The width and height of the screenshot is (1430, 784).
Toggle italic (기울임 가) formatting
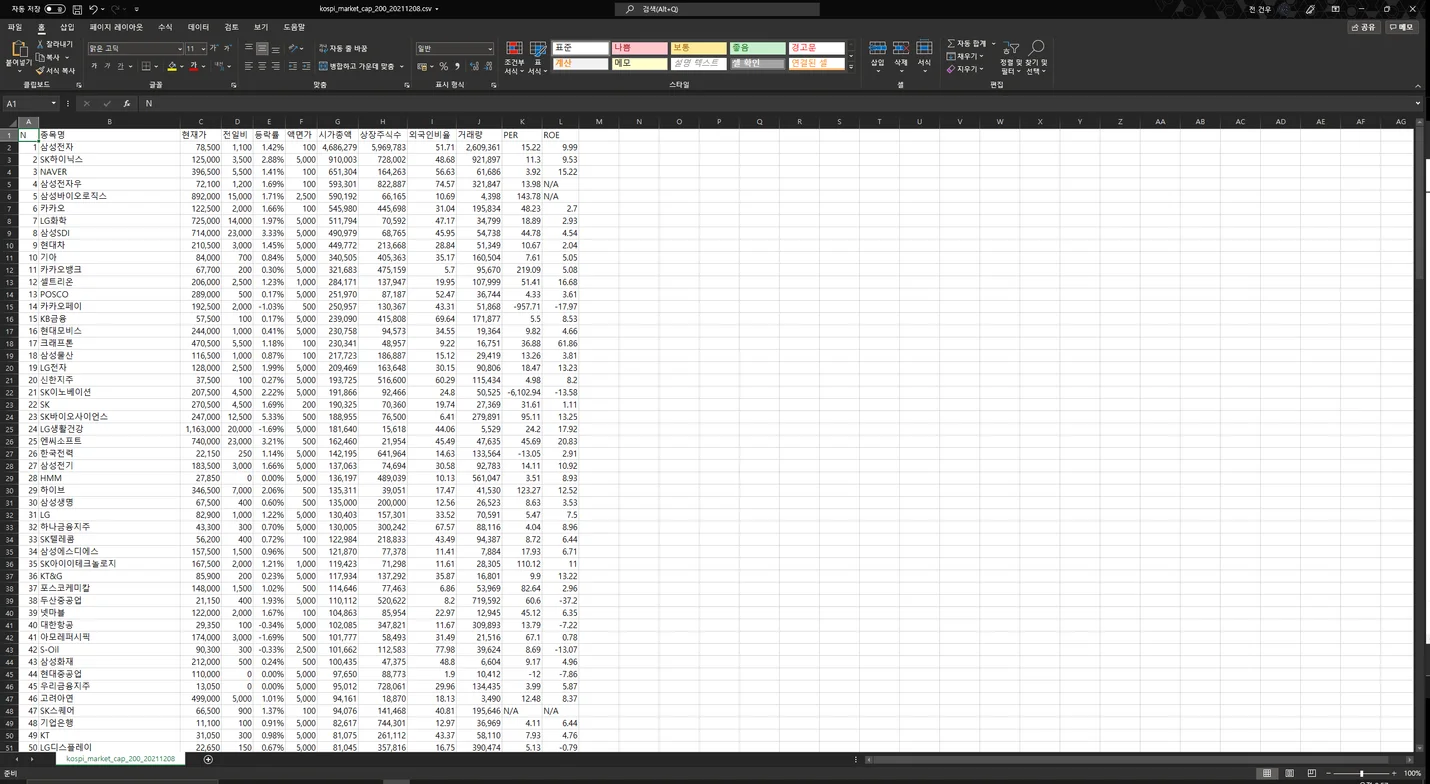(107, 67)
